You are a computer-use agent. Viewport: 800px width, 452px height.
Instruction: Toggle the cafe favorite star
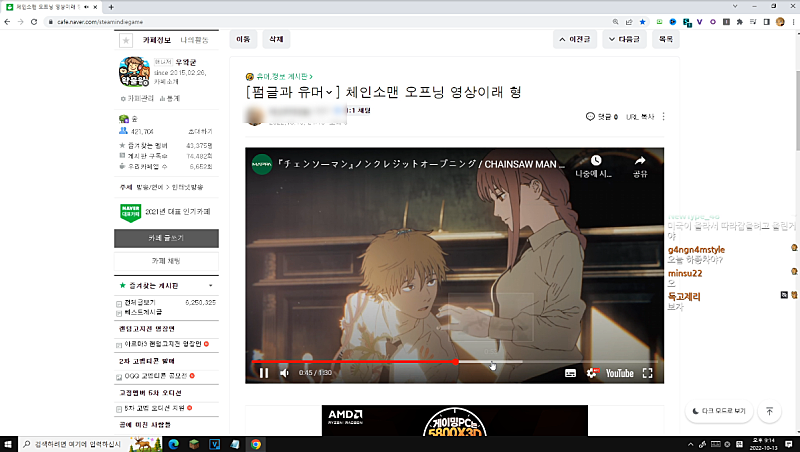126,40
